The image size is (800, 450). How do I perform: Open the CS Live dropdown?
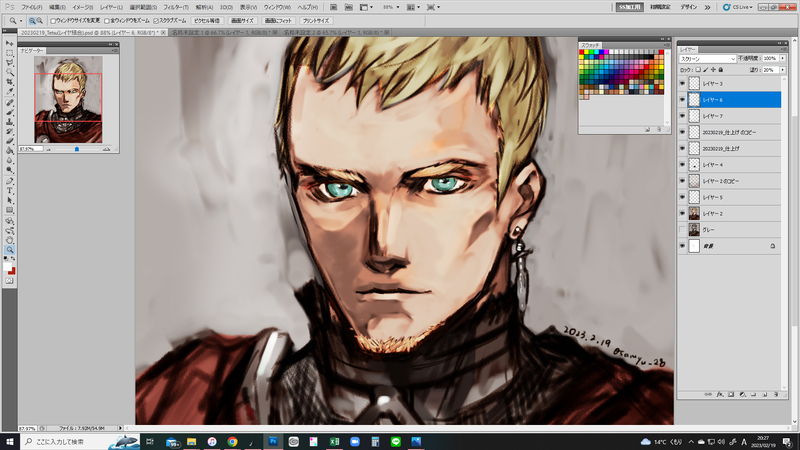[x=738, y=7]
